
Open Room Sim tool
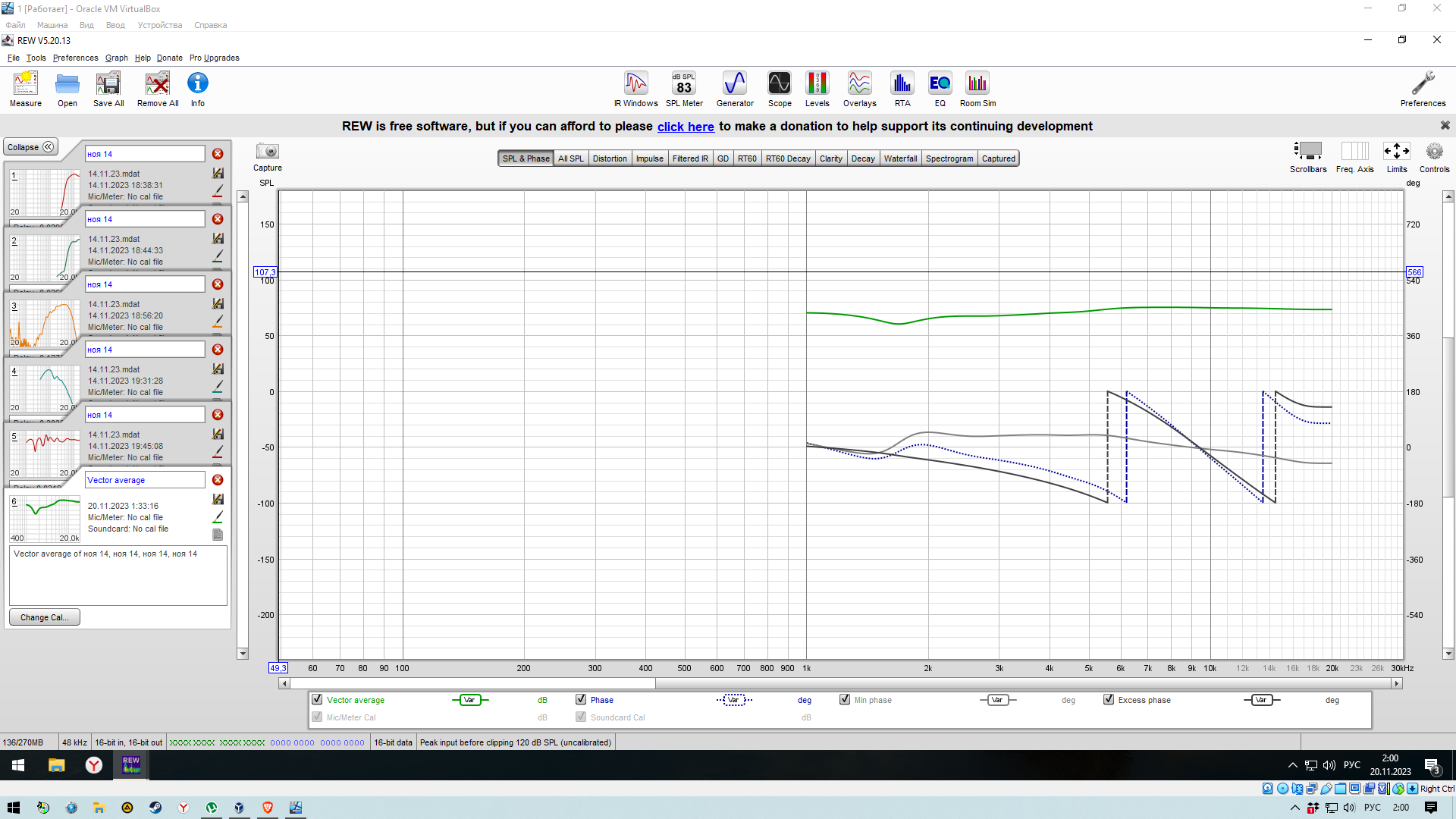point(977,89)
